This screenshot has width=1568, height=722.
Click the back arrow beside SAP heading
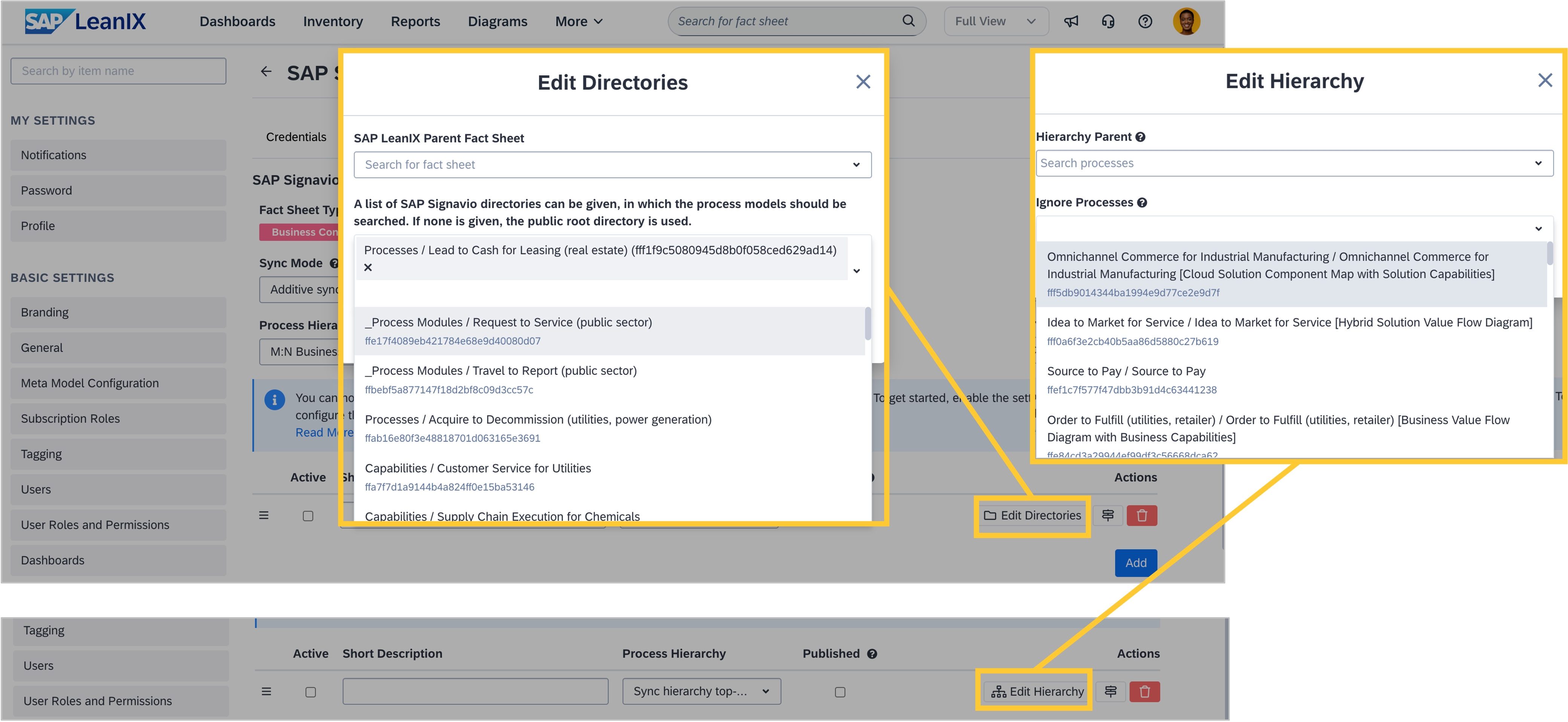click(x=266, y=72)
